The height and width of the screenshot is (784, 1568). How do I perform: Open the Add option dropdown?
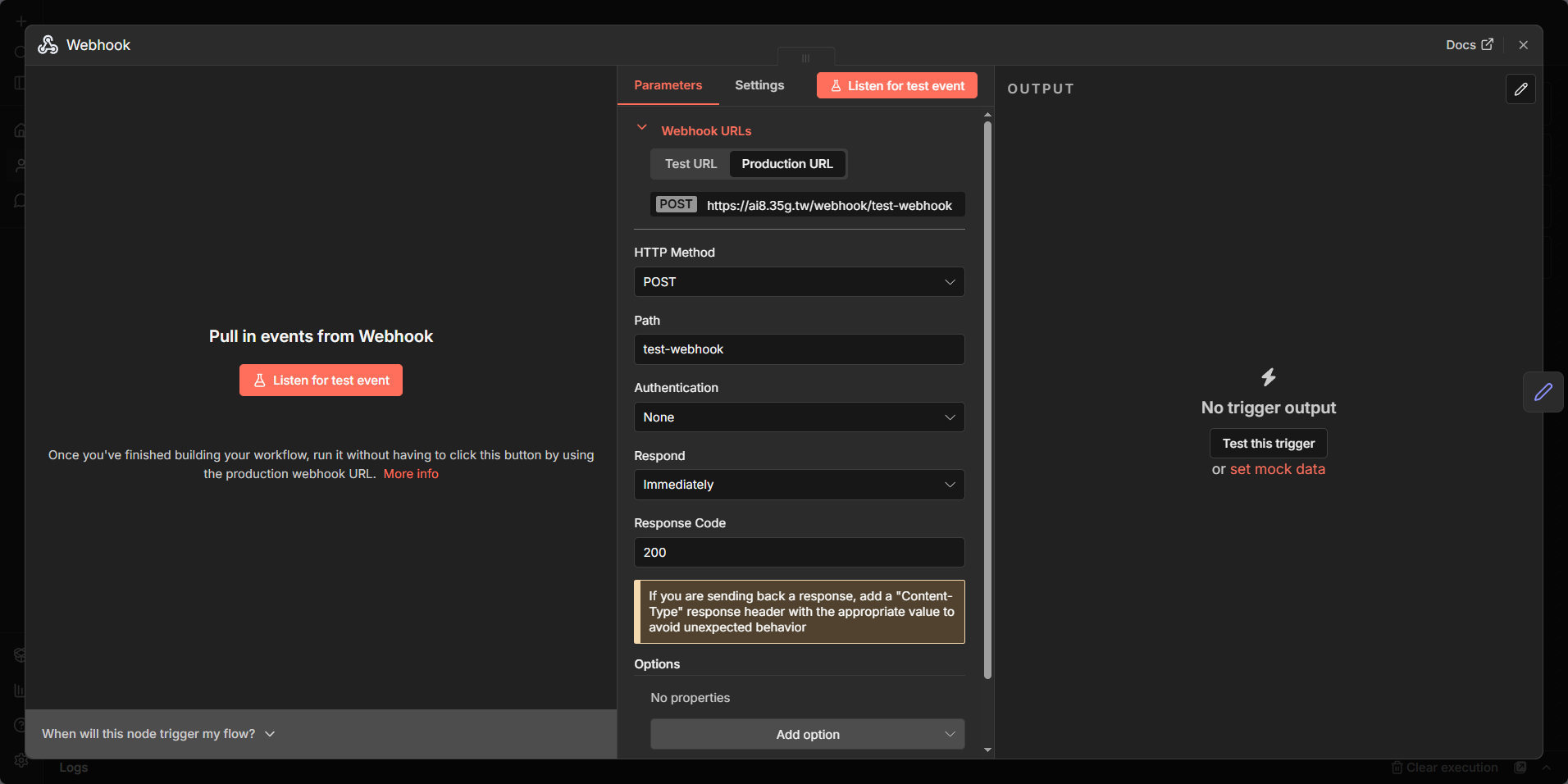click(807, 735)
